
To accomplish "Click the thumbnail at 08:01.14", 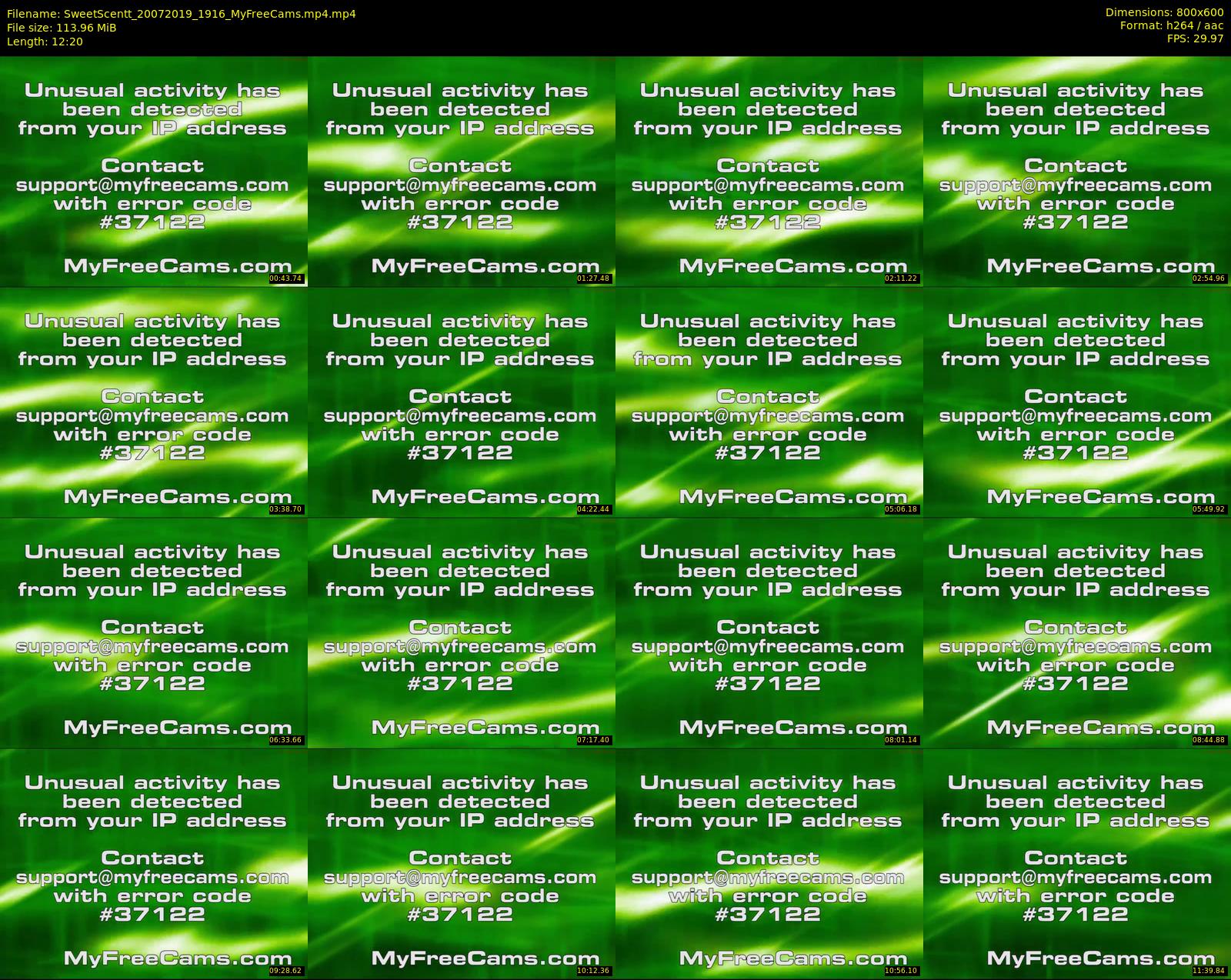I will 769,633.
